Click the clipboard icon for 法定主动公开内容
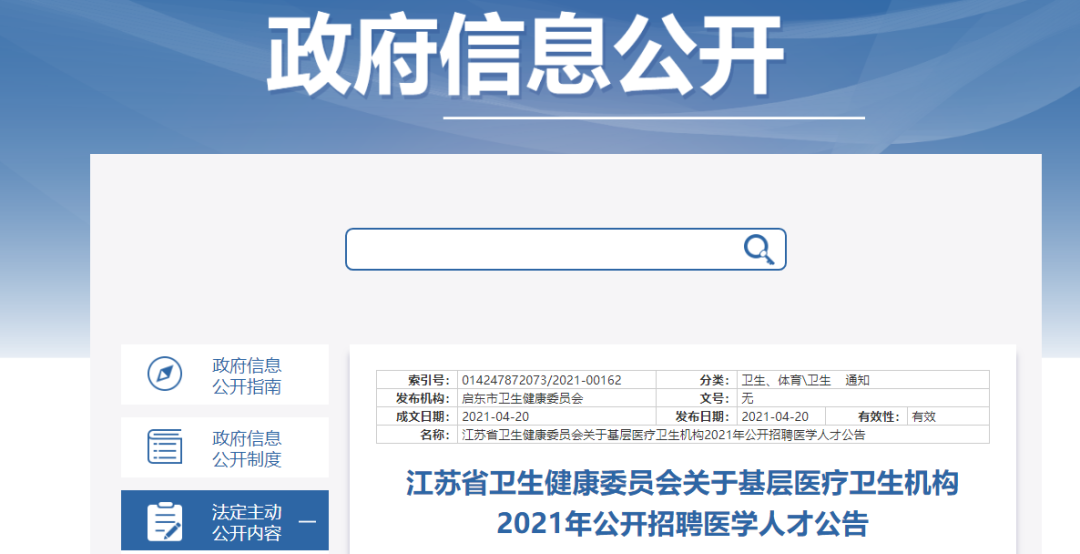Screen dimensions: 1080x554 [165, 521]
